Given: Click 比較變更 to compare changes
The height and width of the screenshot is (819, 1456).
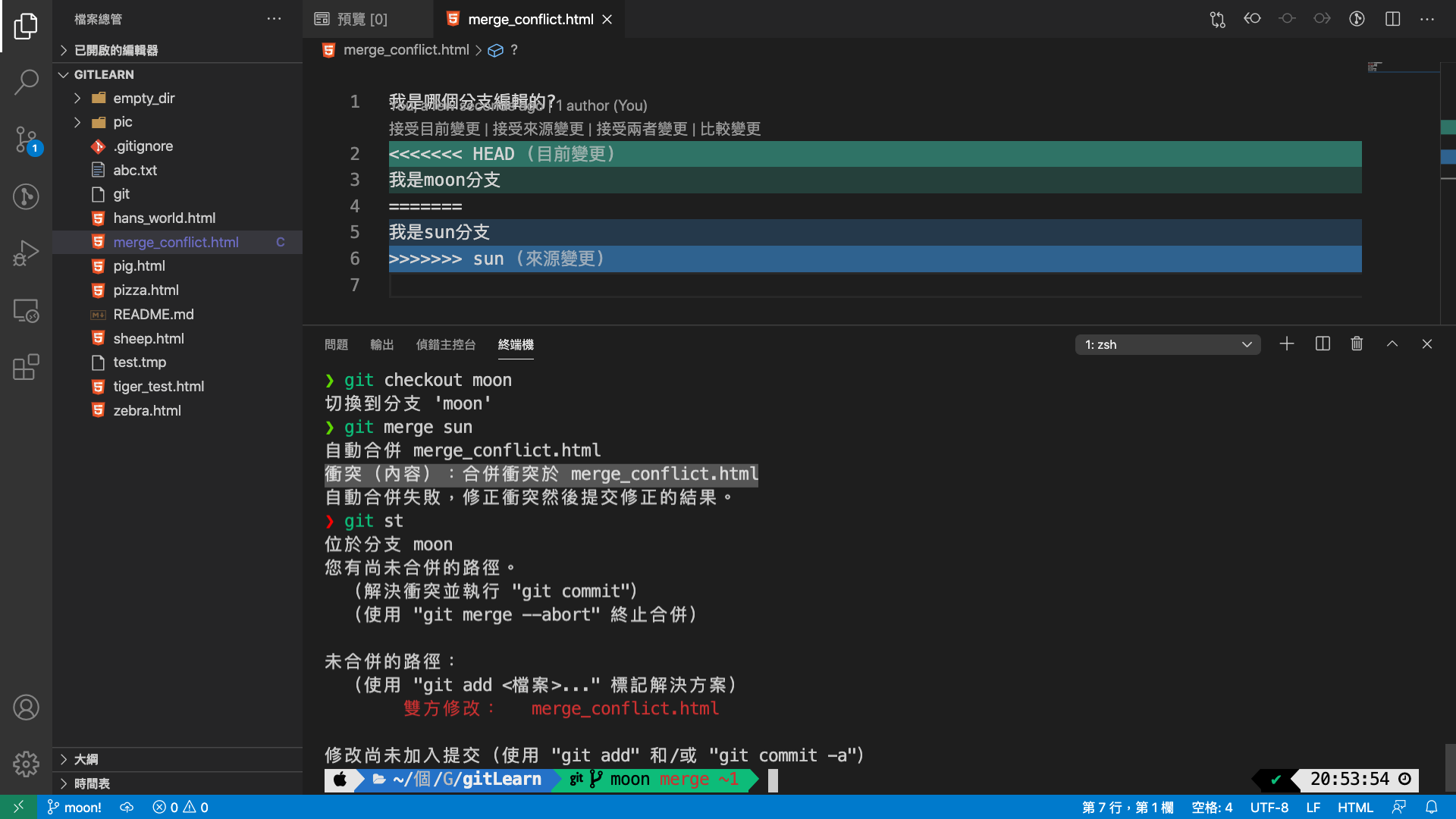Looking at the screenshot, I should 730,129.
